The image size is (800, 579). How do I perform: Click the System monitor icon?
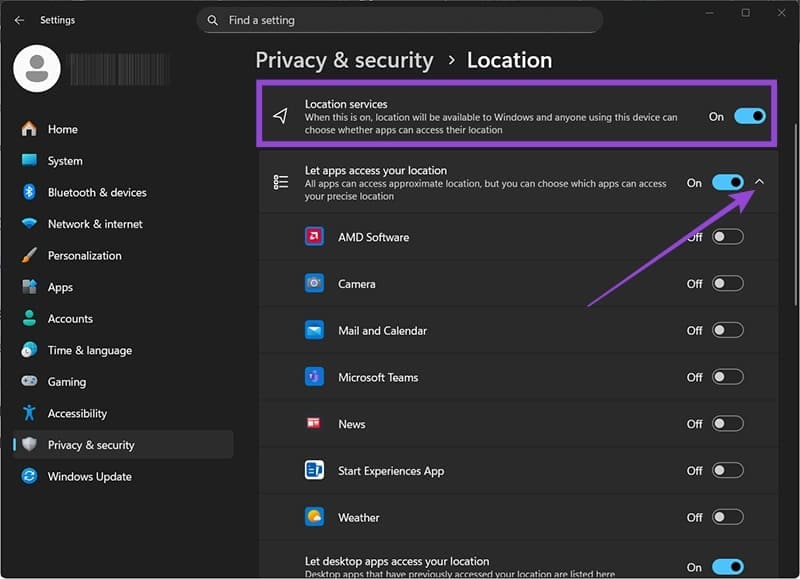[x=29, y=161]
